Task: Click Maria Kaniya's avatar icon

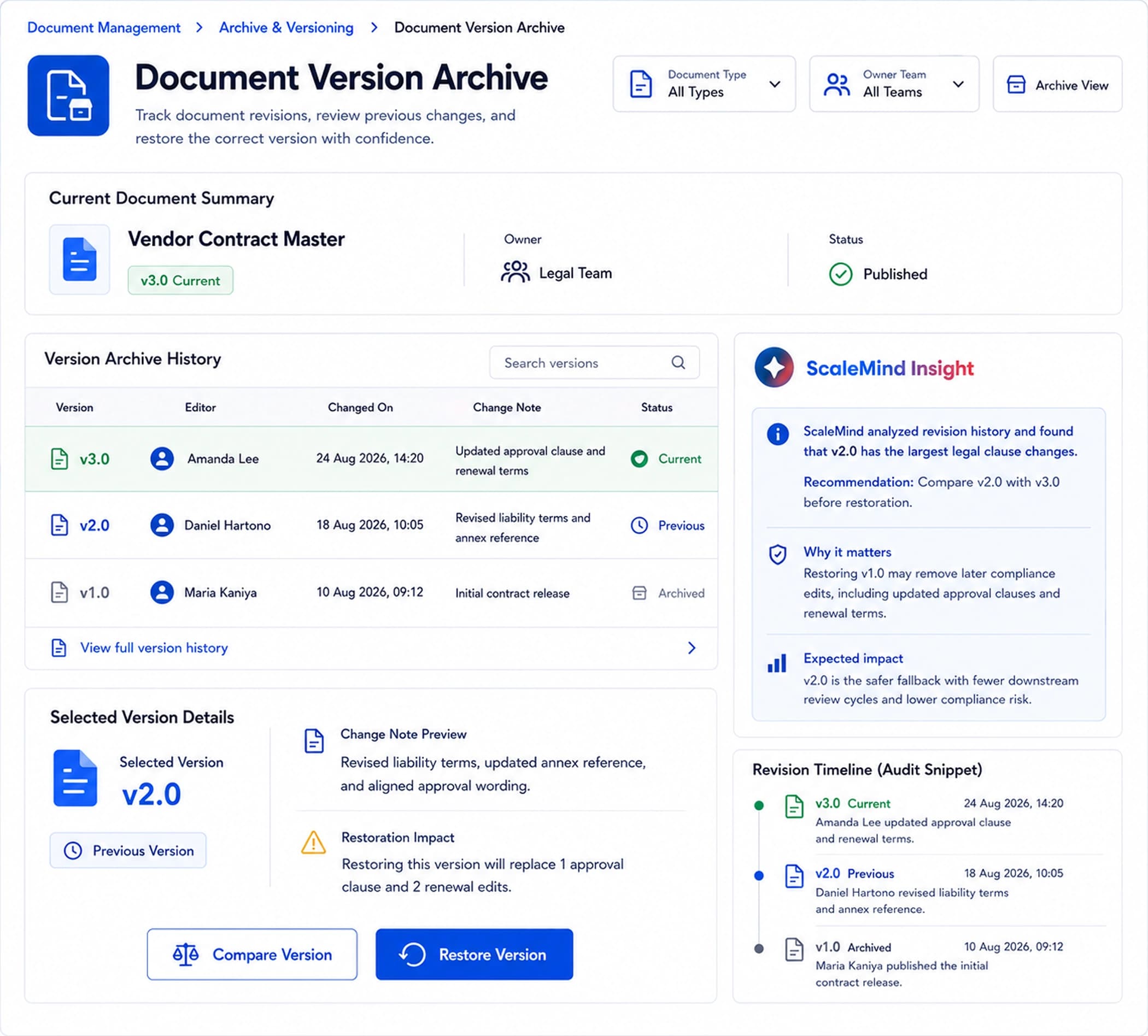Action: (162, 592)
